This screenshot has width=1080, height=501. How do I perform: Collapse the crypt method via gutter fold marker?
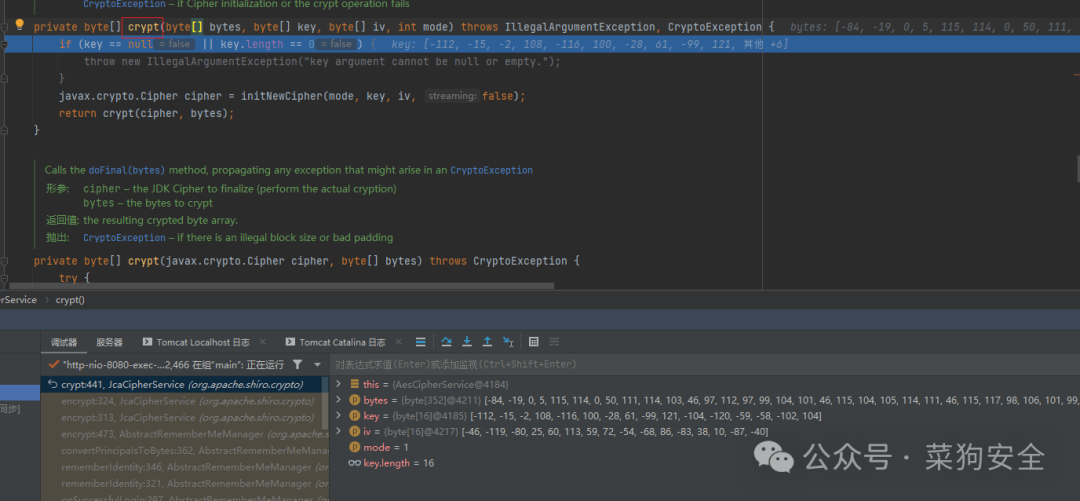coord(5,27)
